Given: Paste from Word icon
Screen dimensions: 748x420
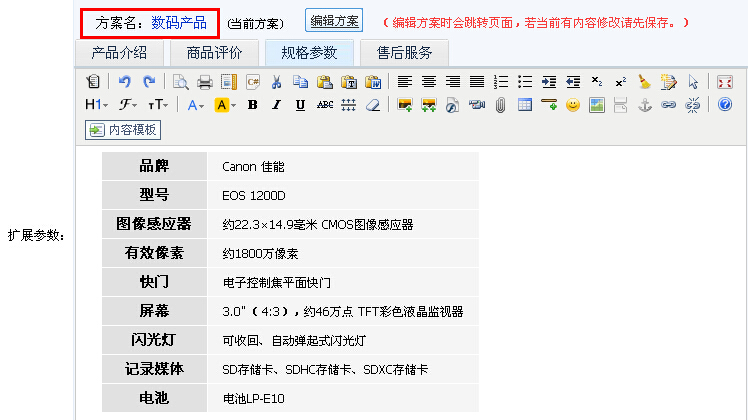Looking at the screenshot, I should point(373,82).
